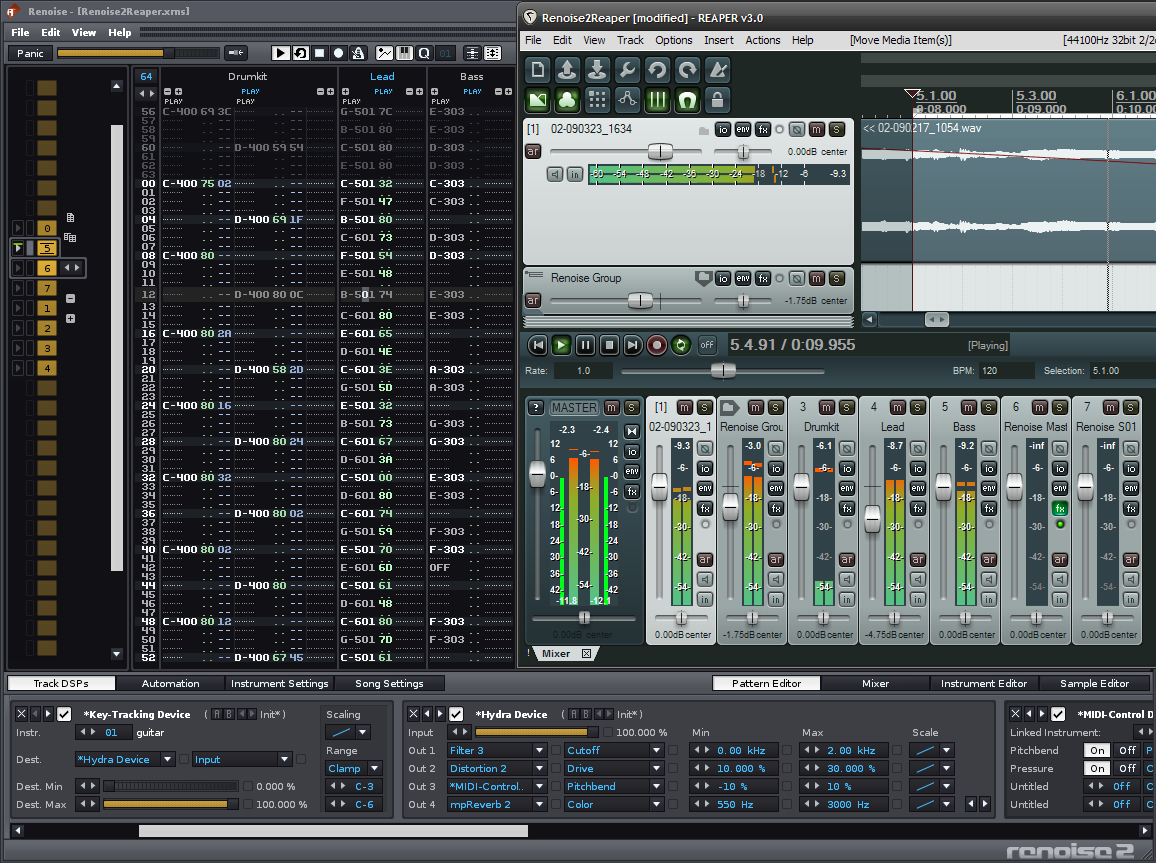1156x863 pixels.
Task: Open REAPER Actions menu
Action: click(762, 40)
